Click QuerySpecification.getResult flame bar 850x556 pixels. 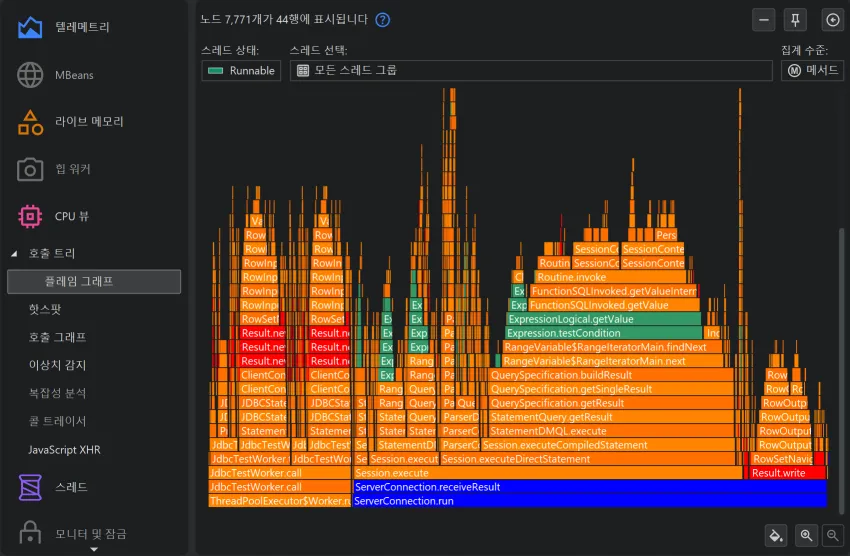611,403
